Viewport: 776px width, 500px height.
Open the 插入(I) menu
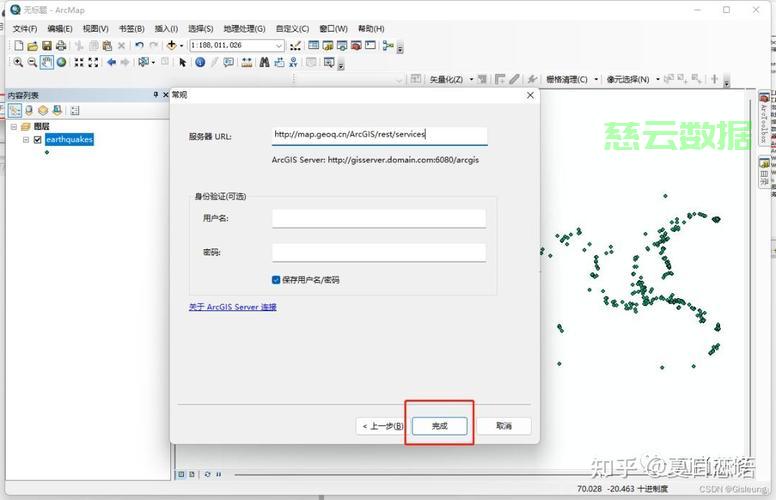coord(166,29)
